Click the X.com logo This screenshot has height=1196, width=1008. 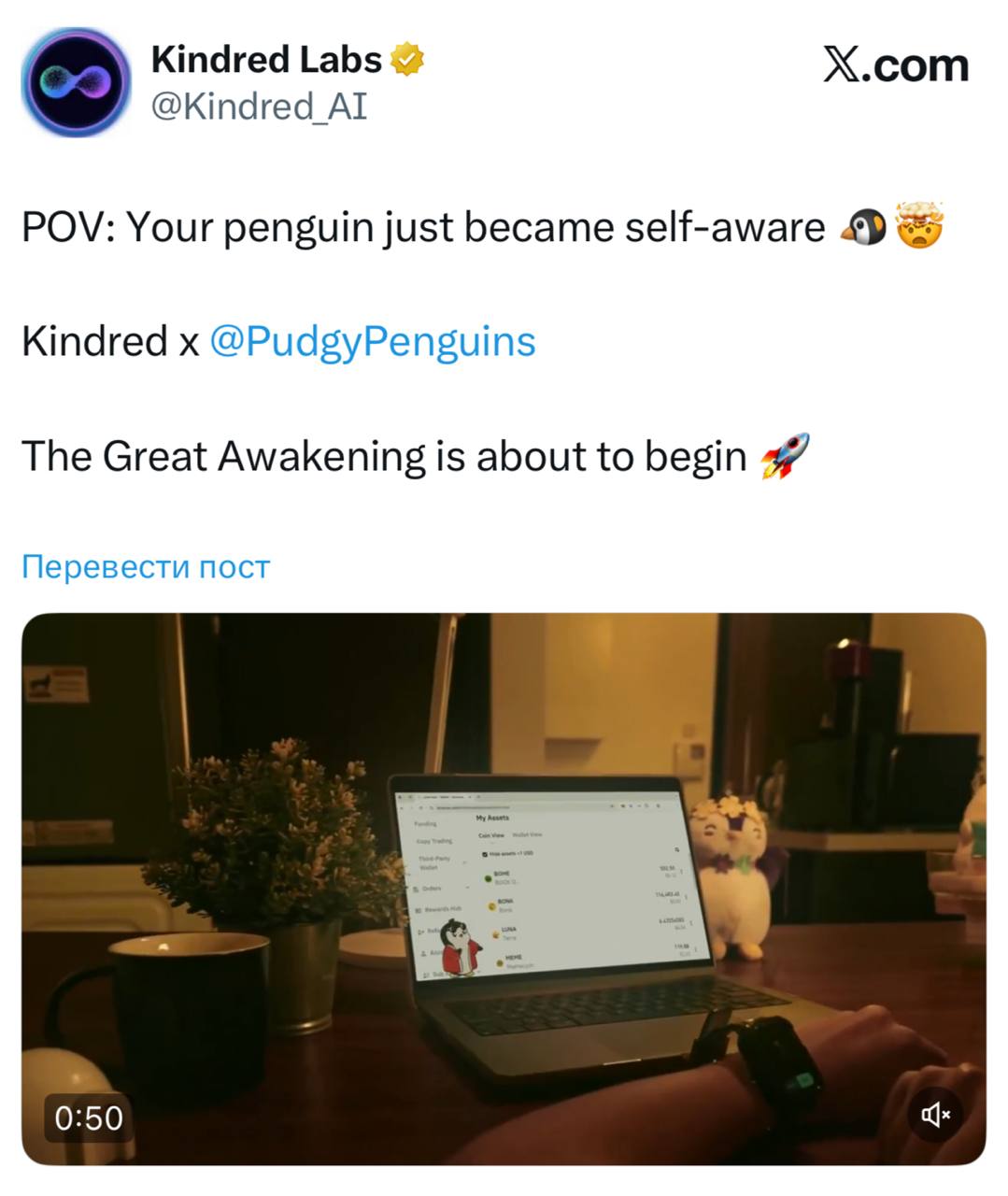click(896, 64)
